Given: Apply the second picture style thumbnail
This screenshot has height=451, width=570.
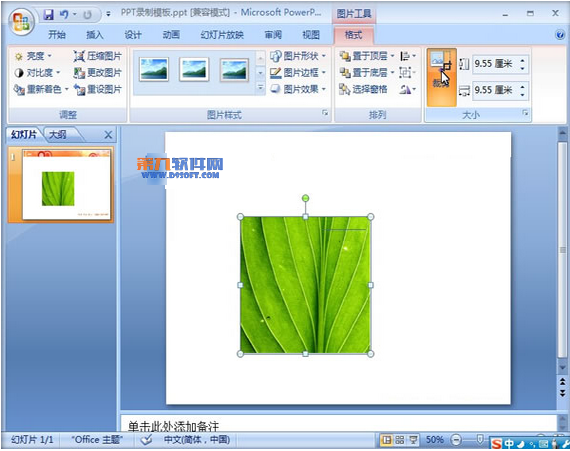Looking at the screenshot, I should [x=194, y=69].
